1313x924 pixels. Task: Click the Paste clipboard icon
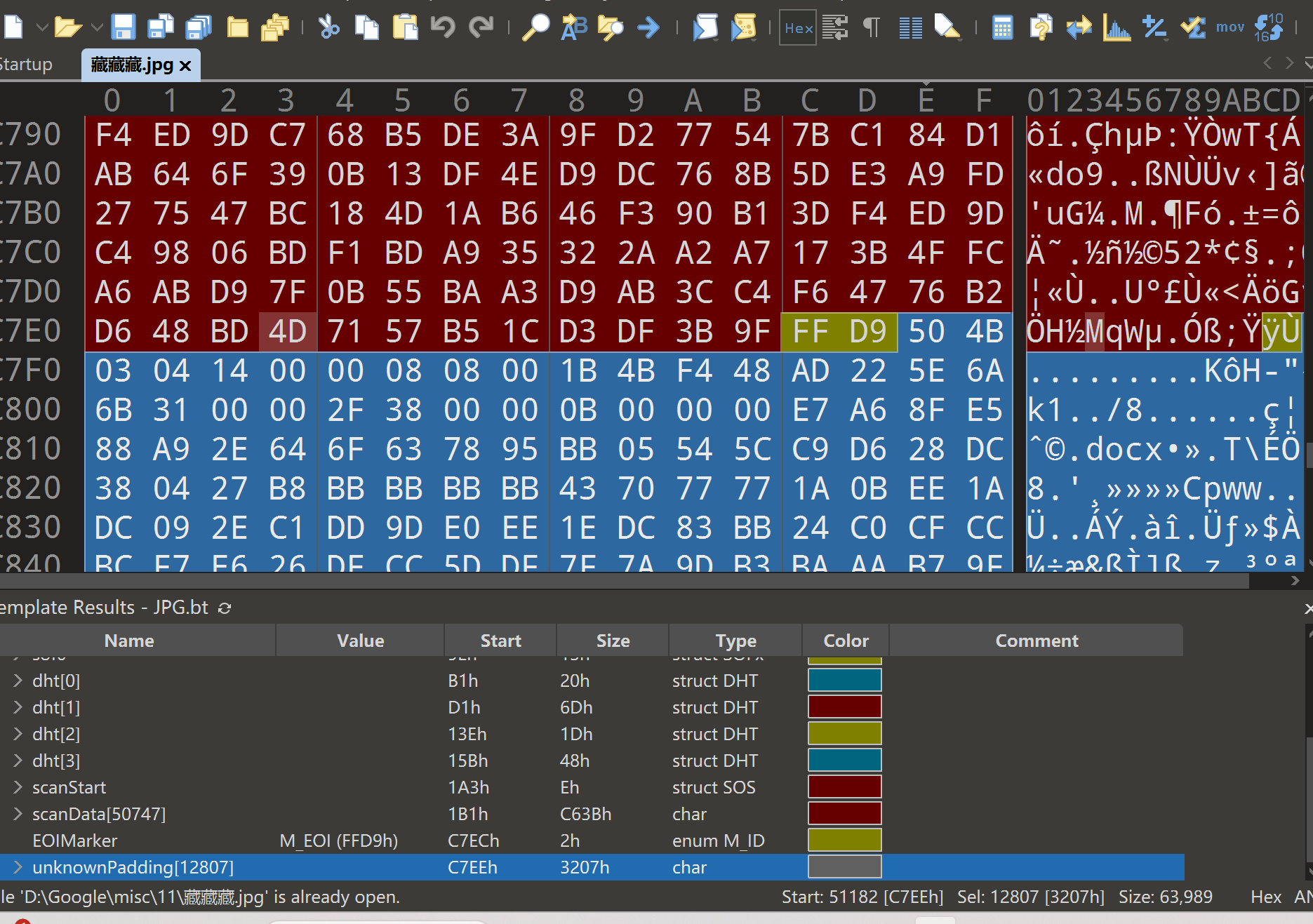click(405, 27)
